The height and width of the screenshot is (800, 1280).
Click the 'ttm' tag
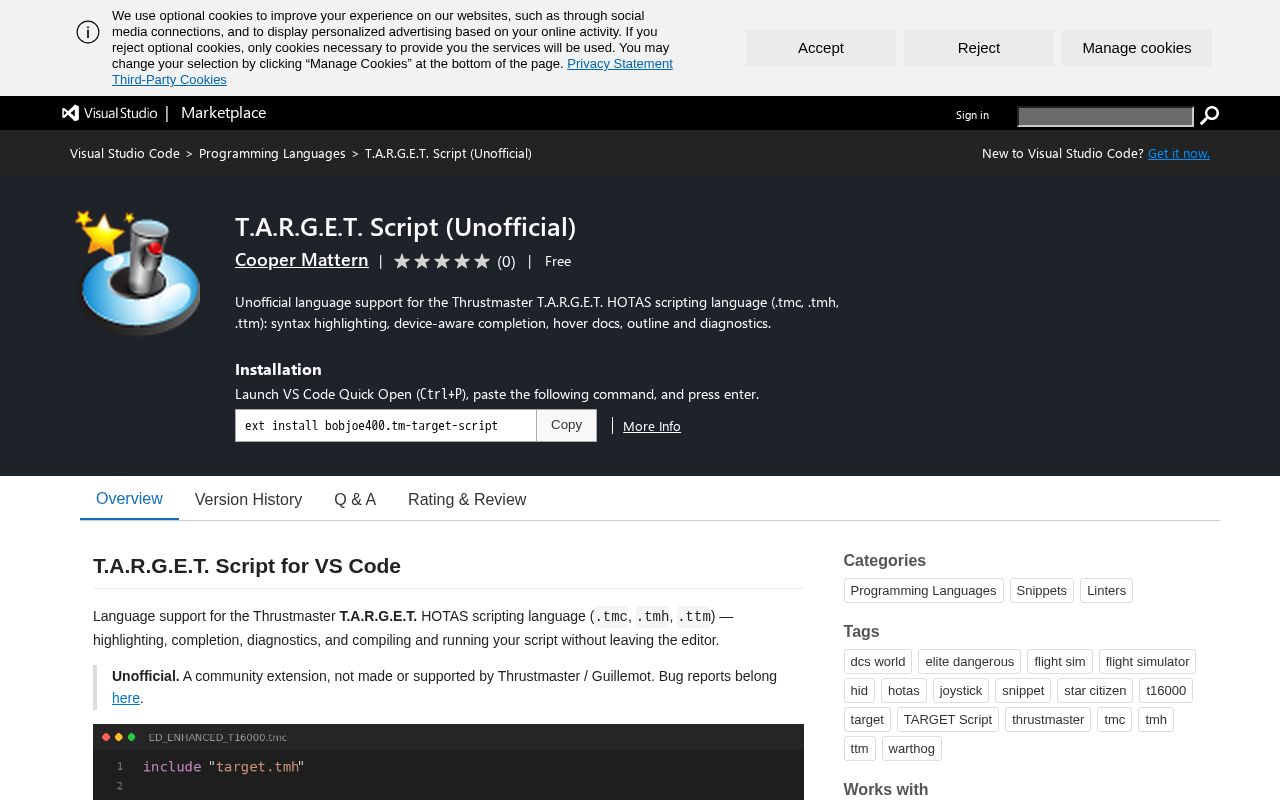(860, 749)
